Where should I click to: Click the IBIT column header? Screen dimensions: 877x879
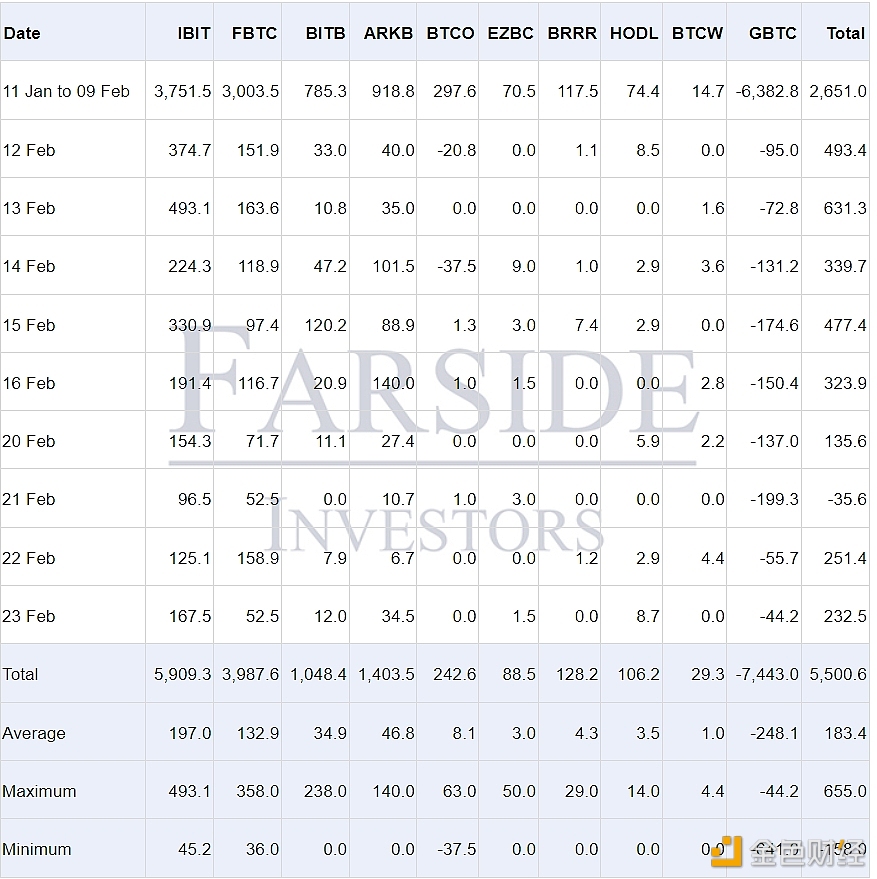(x=194, y=33)
